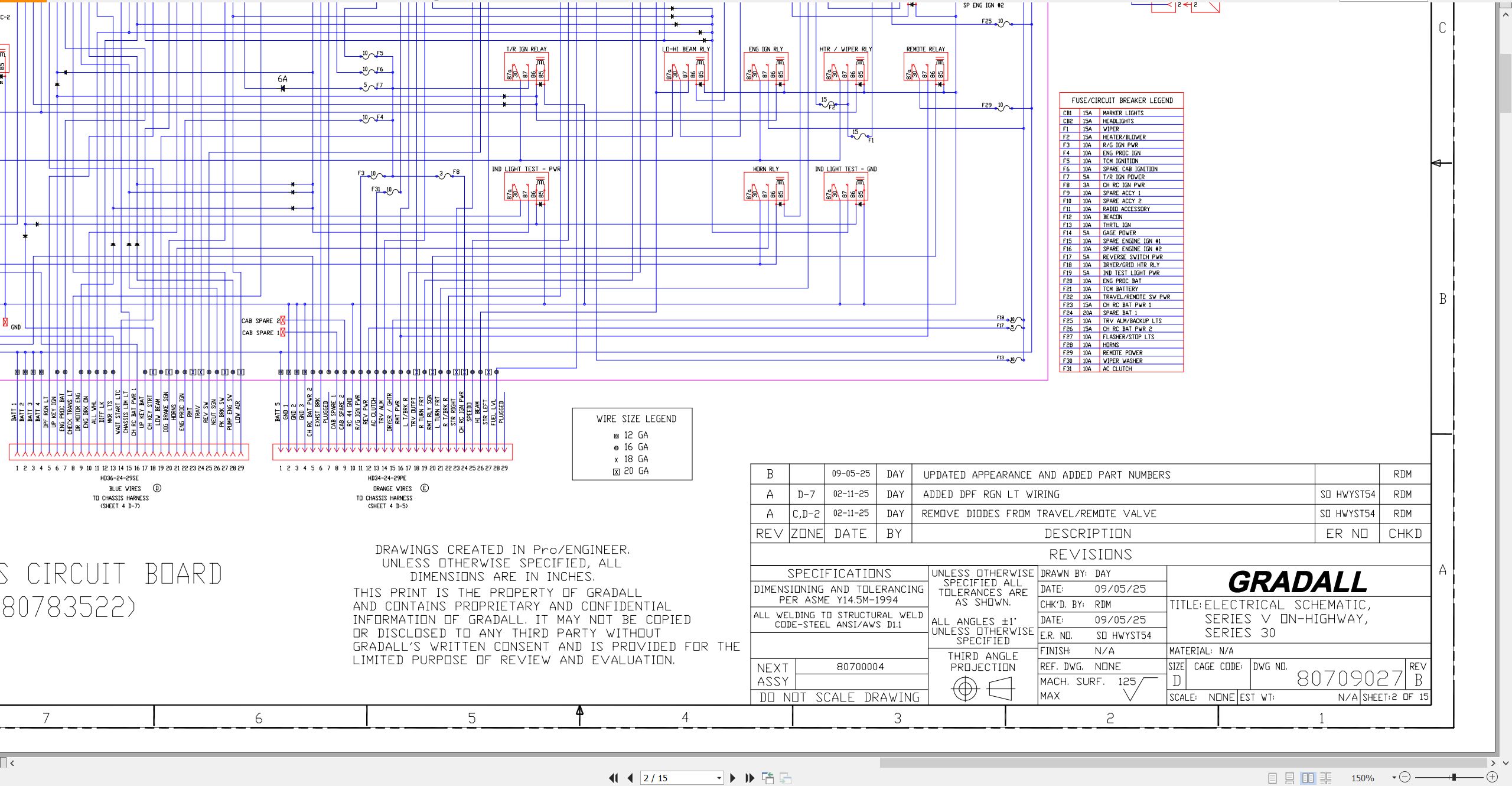Click the horizontal scrollbar thumb
This screenshot has width=1512, height=786.
coord(1184,763)
